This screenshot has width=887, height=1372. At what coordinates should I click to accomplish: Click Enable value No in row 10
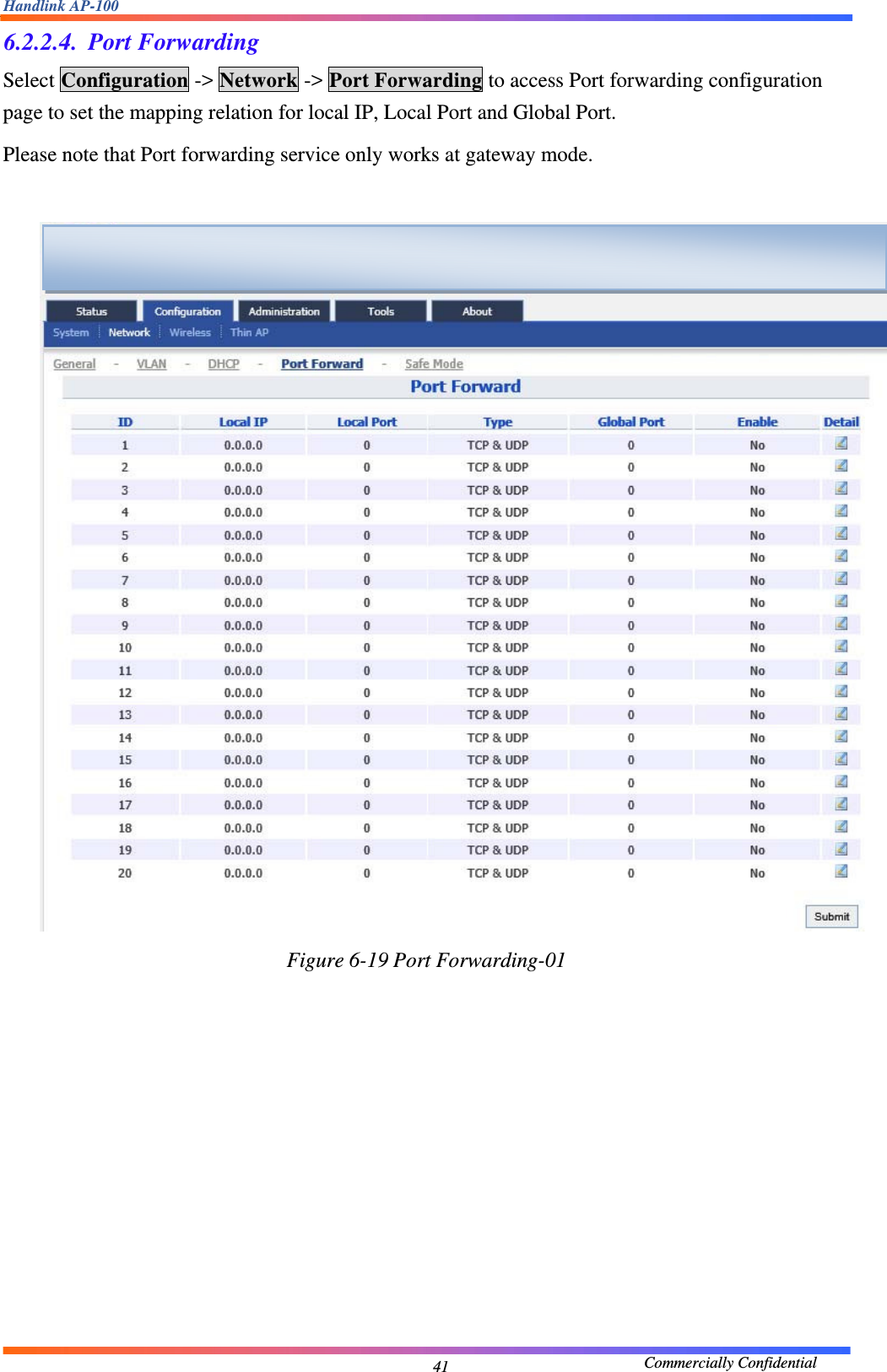757,648
